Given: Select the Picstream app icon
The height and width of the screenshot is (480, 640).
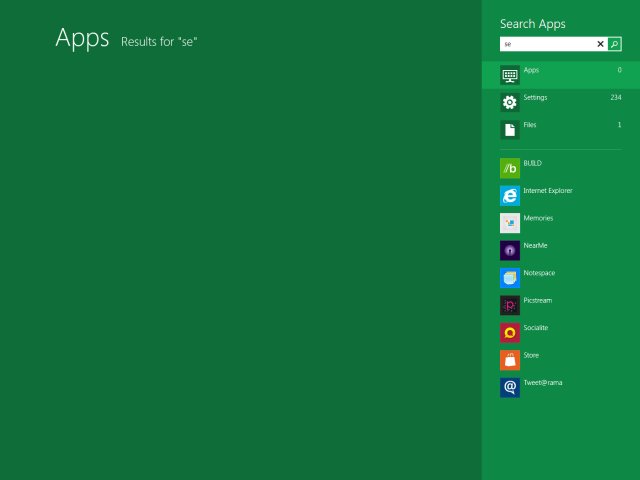Looking at the screenshot, I should pos(510,305).
